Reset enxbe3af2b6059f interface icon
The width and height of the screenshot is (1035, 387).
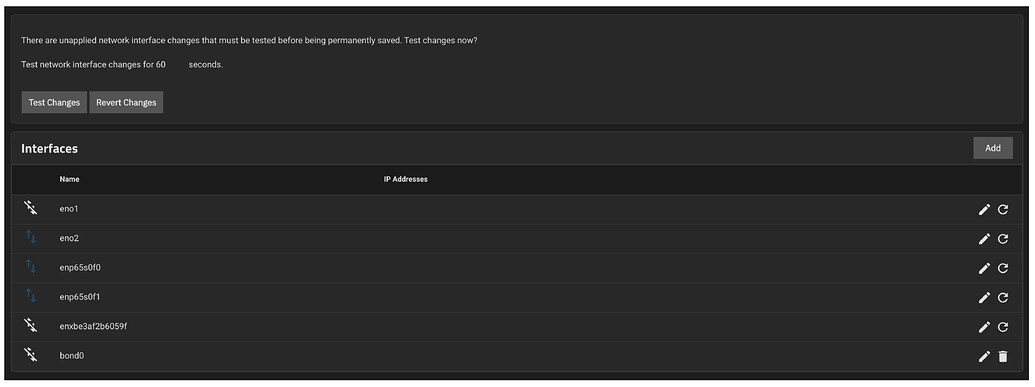[x=1003, y=327]
